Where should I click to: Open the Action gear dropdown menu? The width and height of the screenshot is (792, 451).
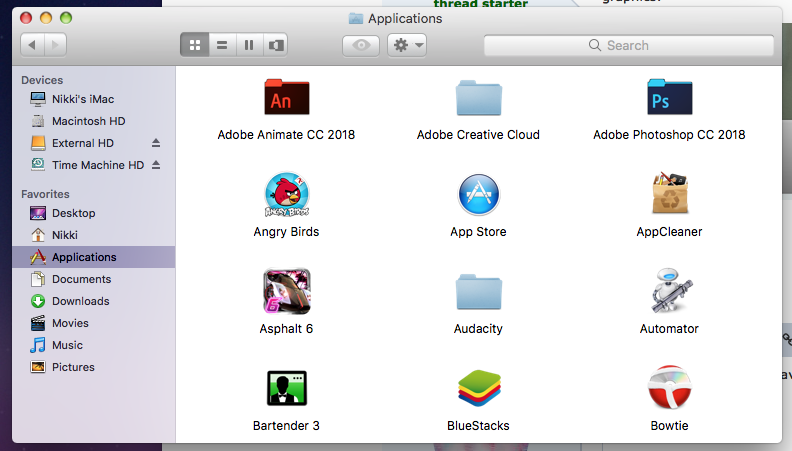[x=407, y=45]
